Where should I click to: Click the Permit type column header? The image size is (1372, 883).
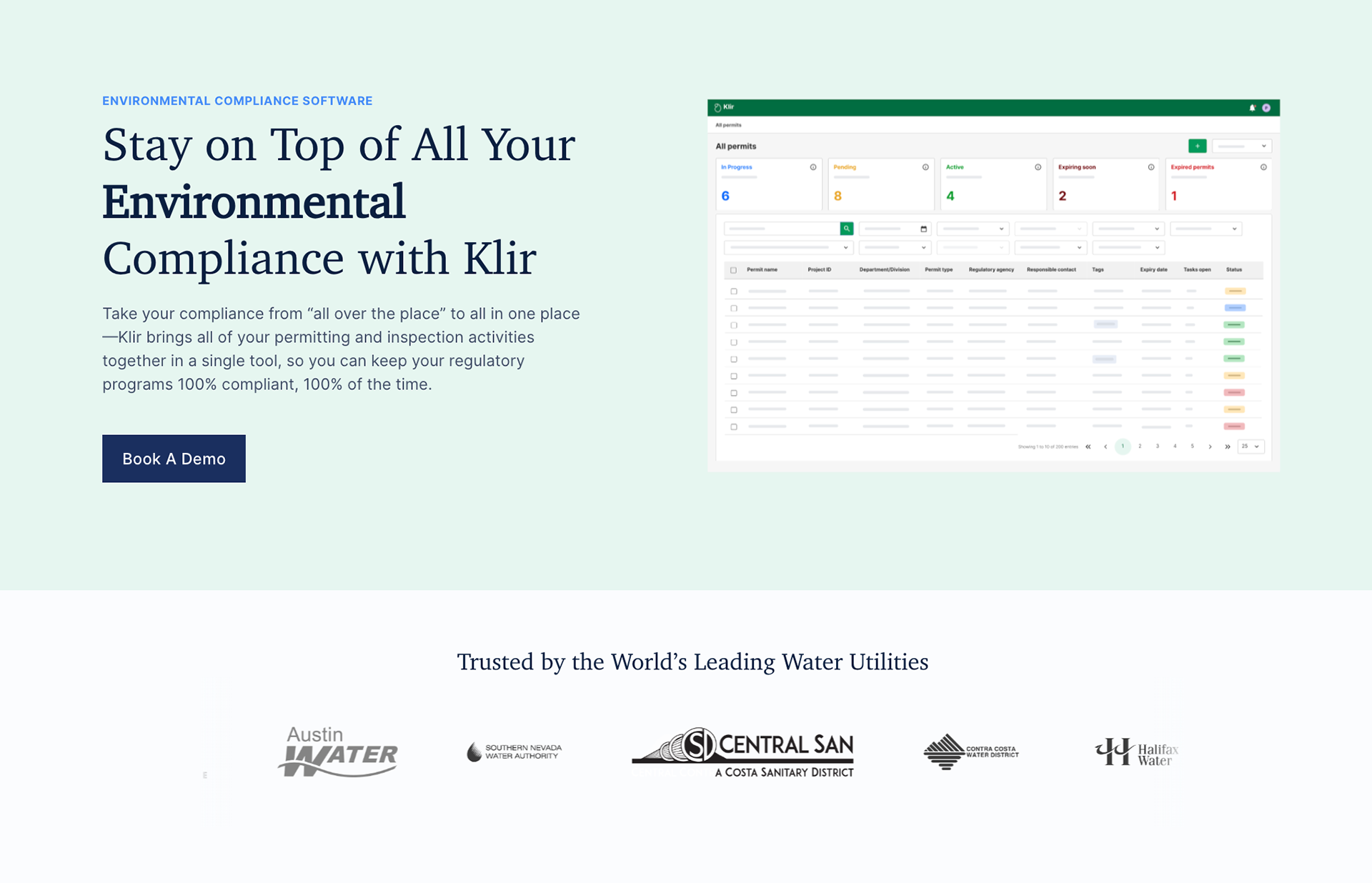pyautogui.click(x=938, y=270)
